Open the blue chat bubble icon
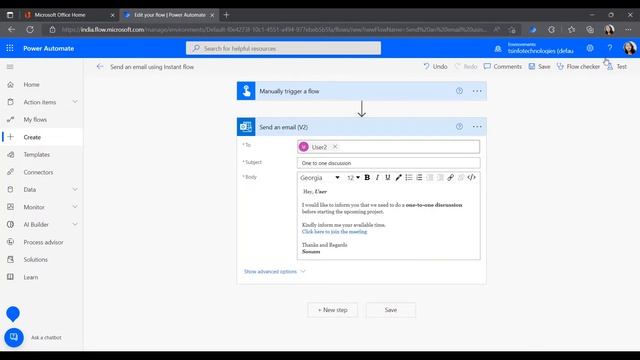 [13, 314]
